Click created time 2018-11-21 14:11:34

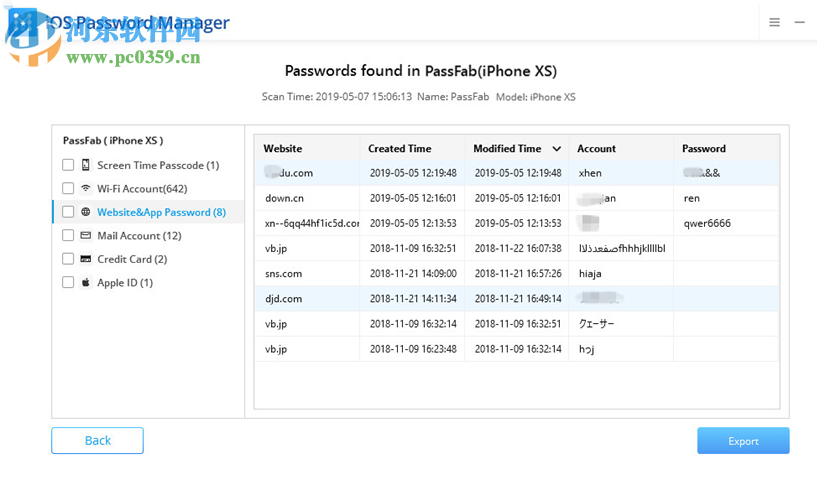pos(413,299)
